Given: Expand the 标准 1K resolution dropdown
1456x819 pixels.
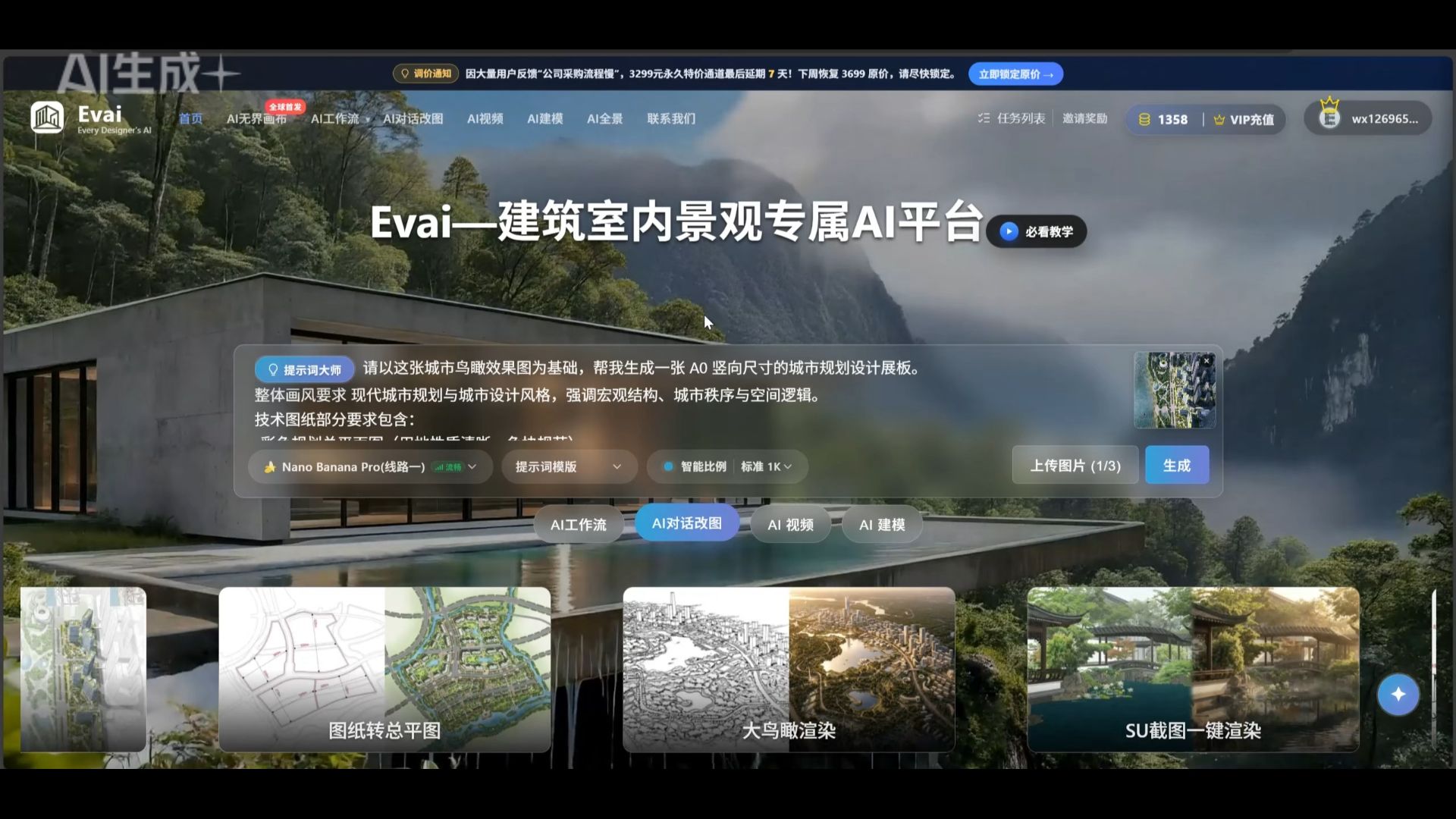Looking at the screenshot, I should [767, 466].
